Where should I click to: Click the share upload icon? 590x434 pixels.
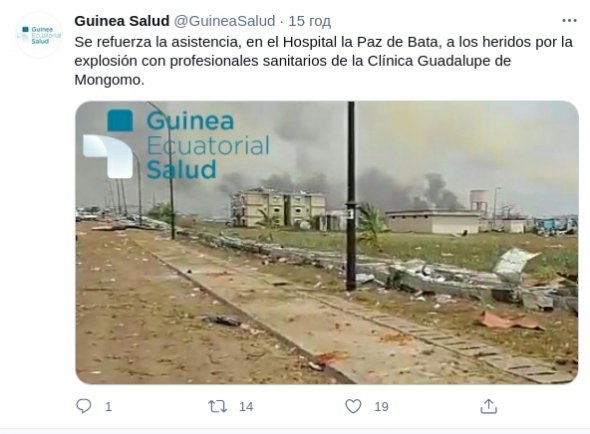(488, 406)
